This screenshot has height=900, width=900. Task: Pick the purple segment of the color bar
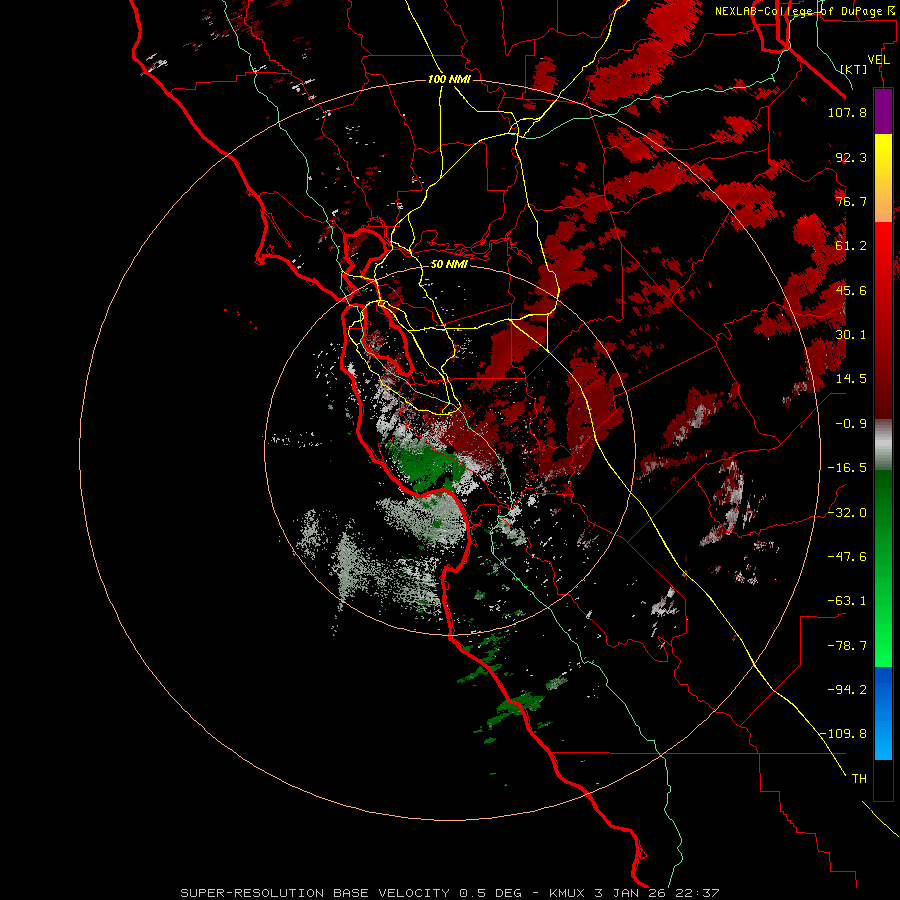pos(883,112)
